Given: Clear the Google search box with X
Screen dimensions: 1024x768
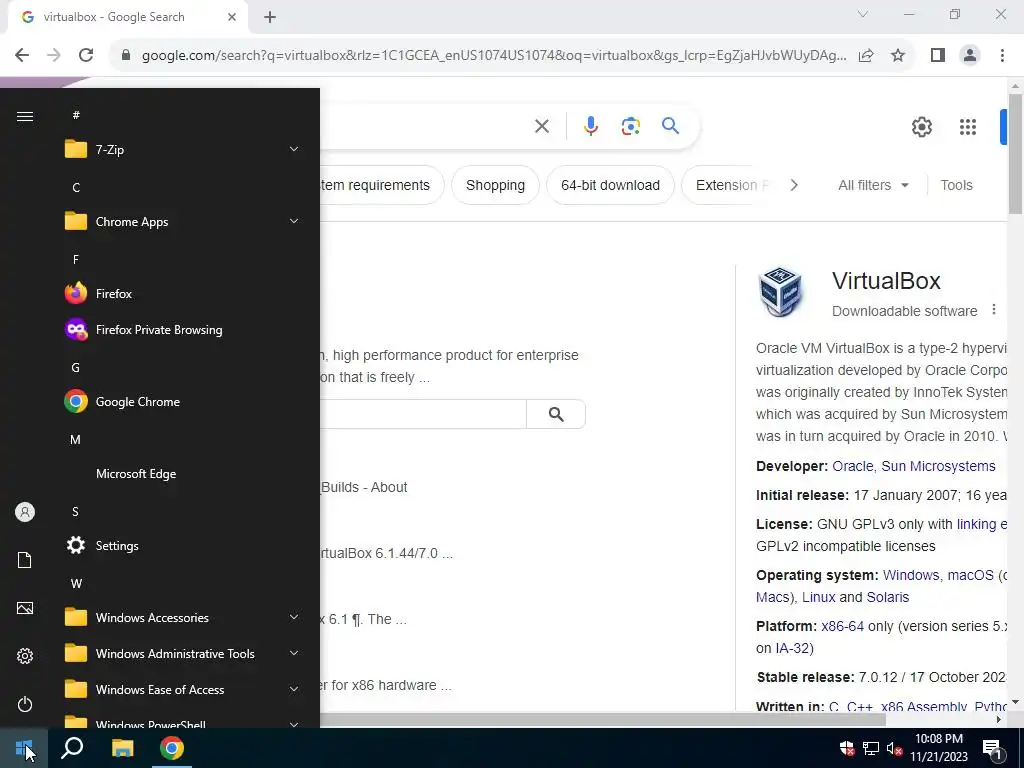Looking at the screenshot, I should click(542, 126).
